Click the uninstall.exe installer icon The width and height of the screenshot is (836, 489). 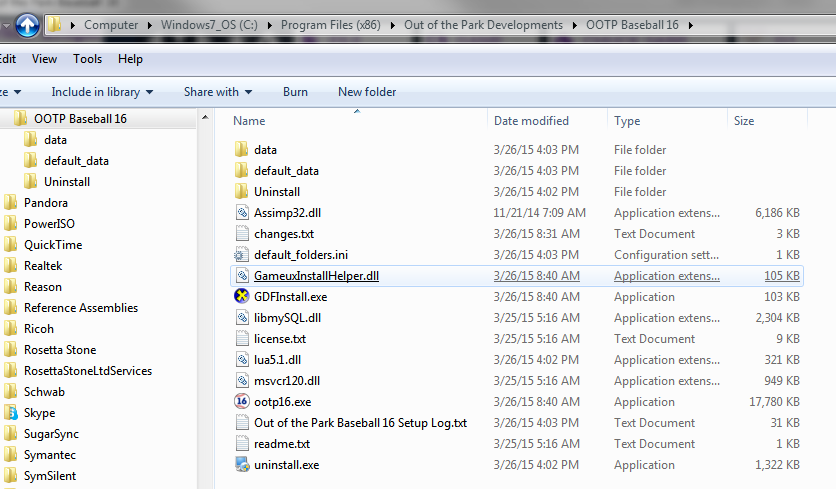click(241, 465)
